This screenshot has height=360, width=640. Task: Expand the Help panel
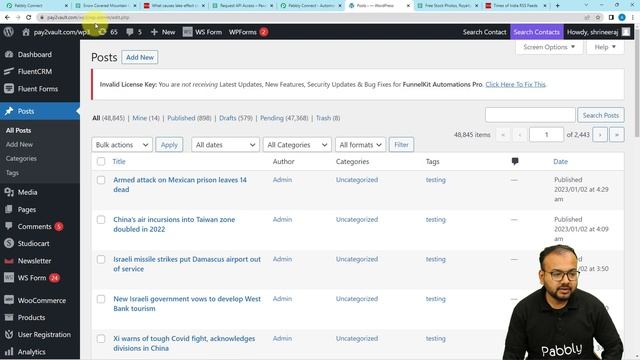tap(605, 47)
